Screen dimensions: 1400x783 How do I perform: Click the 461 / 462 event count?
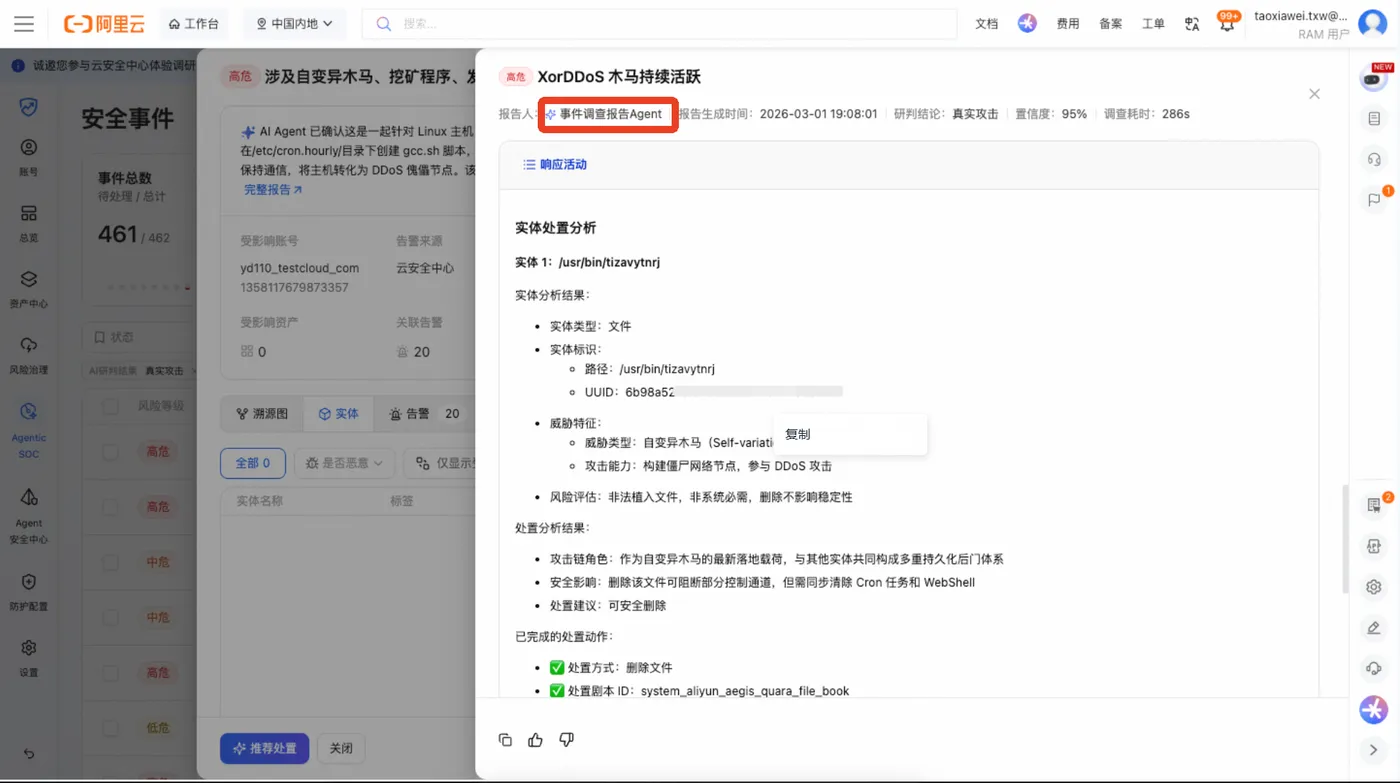[134, 235]
